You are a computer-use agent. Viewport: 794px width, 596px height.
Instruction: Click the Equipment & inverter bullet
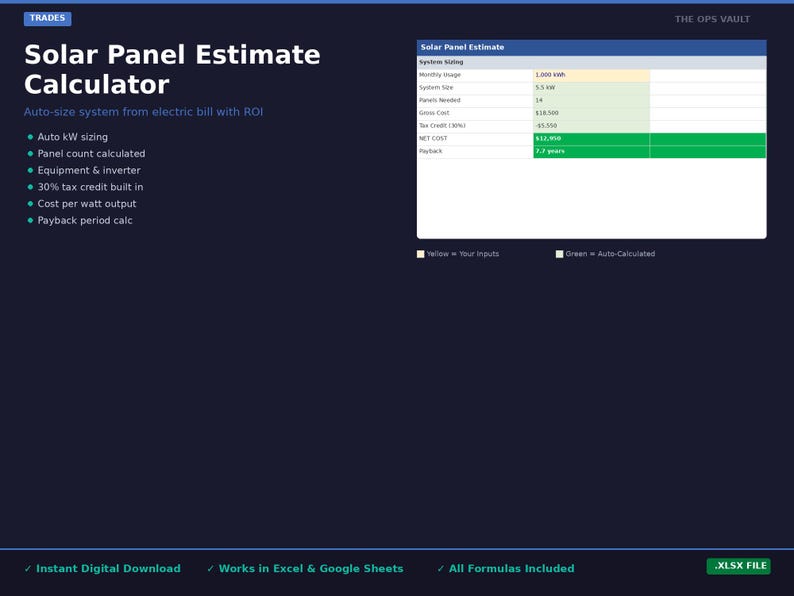(89, 170)
